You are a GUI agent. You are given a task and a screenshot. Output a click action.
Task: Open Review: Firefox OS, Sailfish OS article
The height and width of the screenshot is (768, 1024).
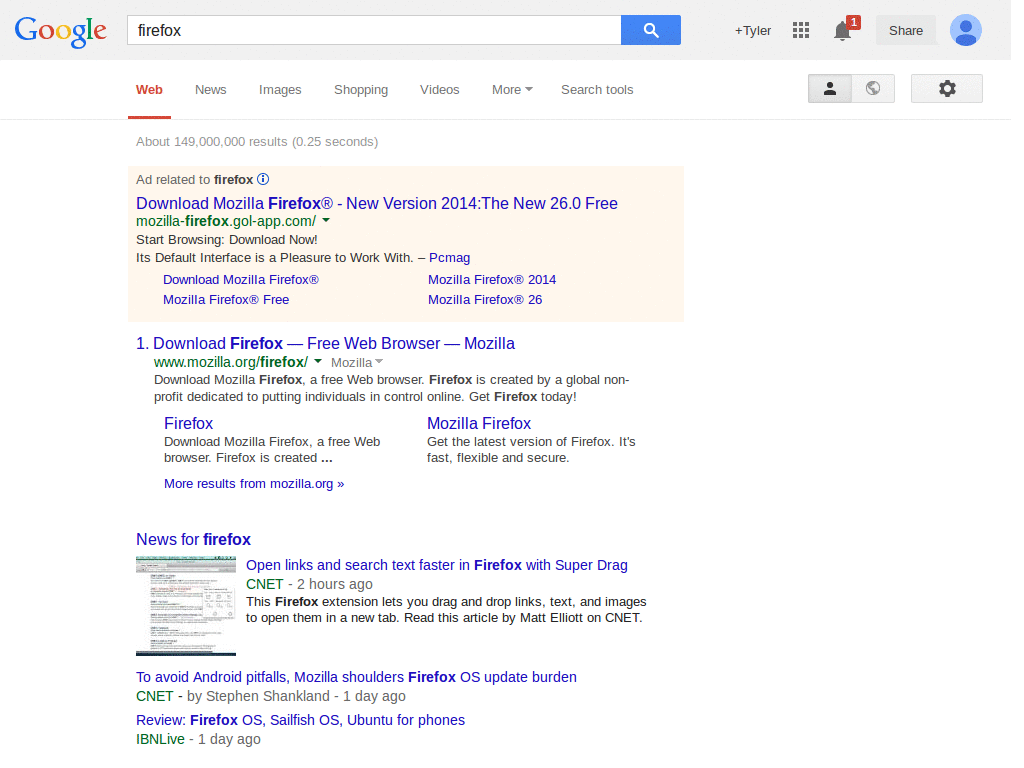pyautogui.click(x=300, y=720)
